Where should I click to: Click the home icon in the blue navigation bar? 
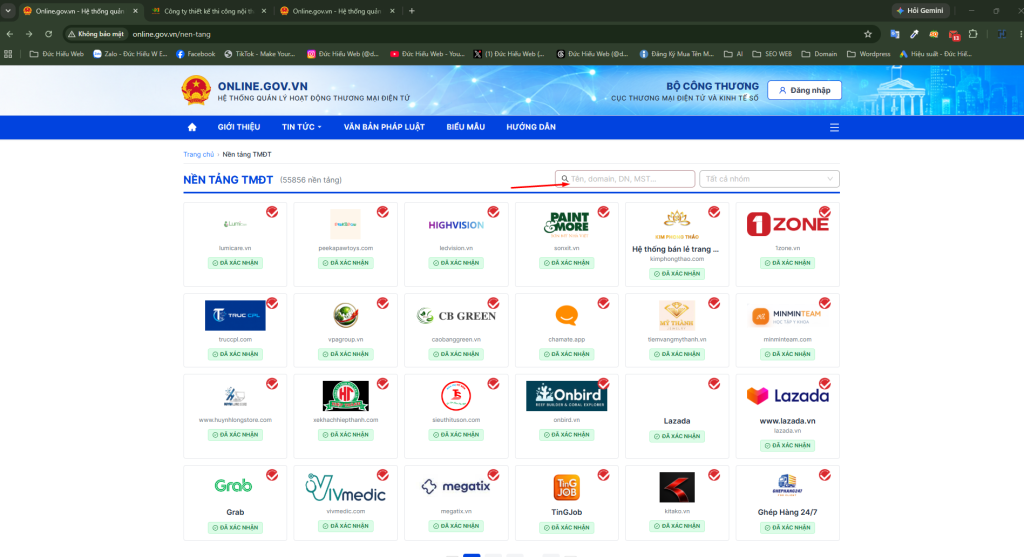(x=192, y=127)
